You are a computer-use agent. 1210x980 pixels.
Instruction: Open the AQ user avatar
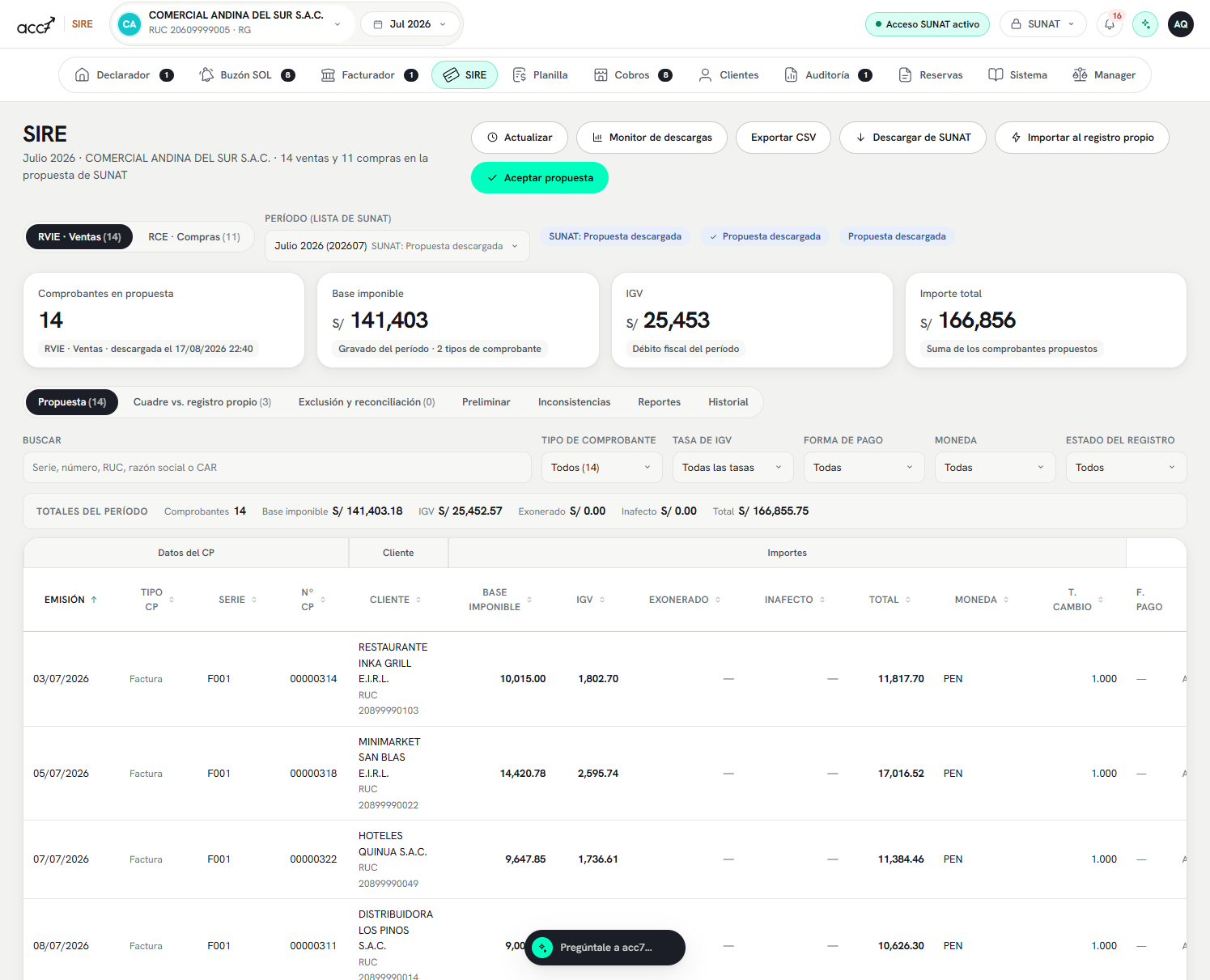point(1181,24)
